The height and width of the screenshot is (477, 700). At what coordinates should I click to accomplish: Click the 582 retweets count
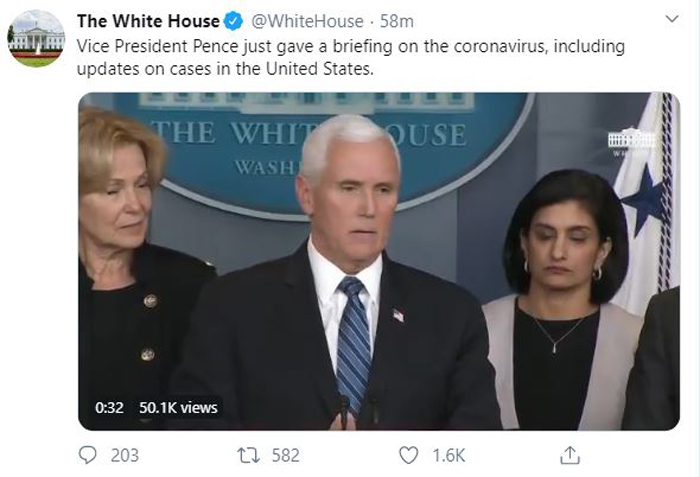point(286,456)
